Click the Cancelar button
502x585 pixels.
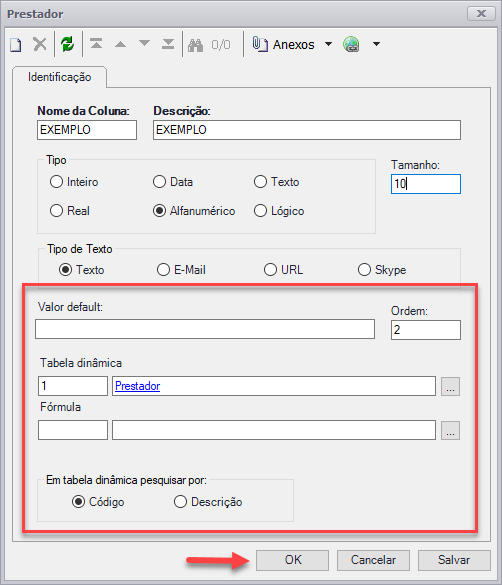pyautogui.click(x=373, y=560)
